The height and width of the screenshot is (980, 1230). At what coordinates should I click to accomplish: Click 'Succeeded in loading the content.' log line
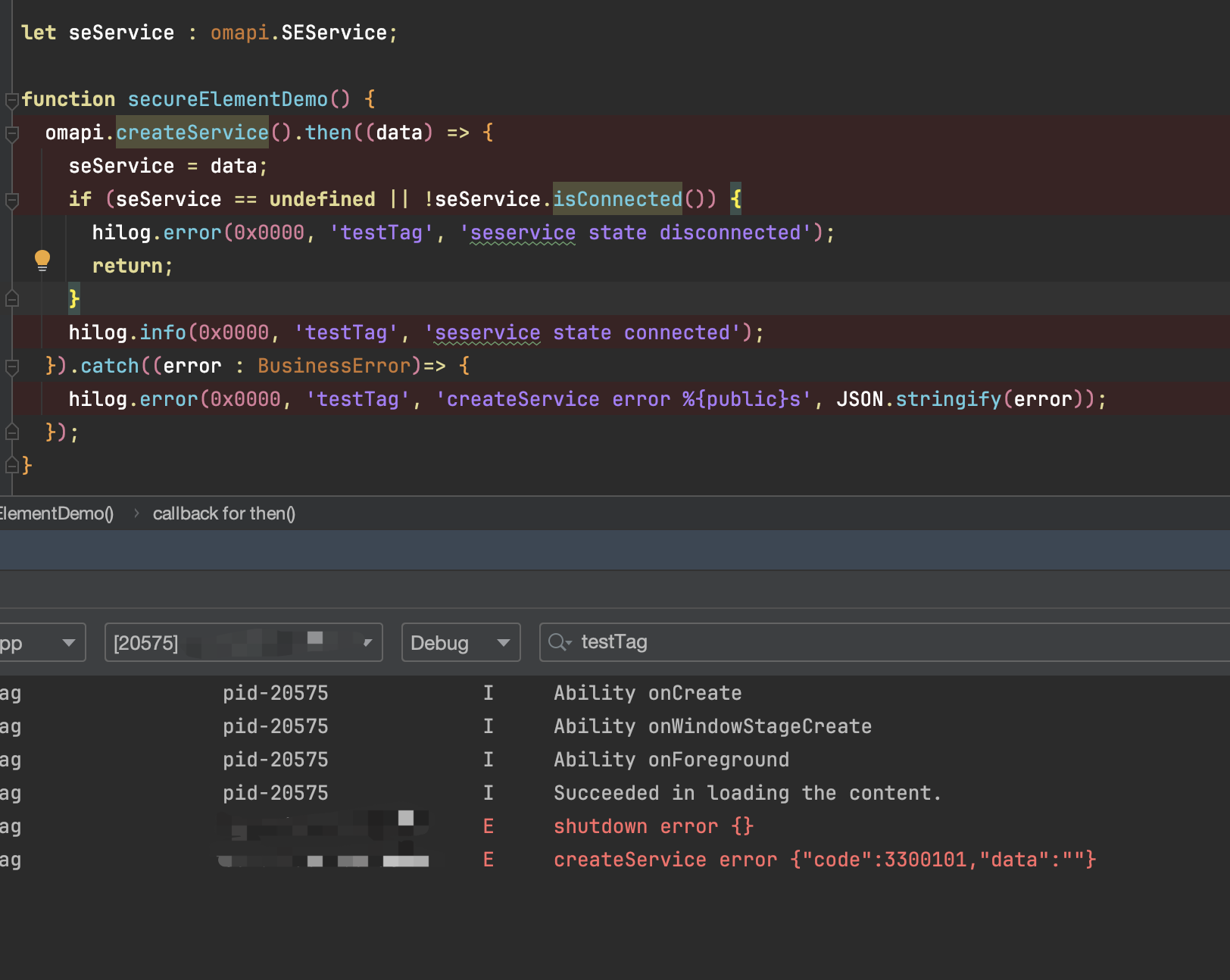(x=748, y=793)
